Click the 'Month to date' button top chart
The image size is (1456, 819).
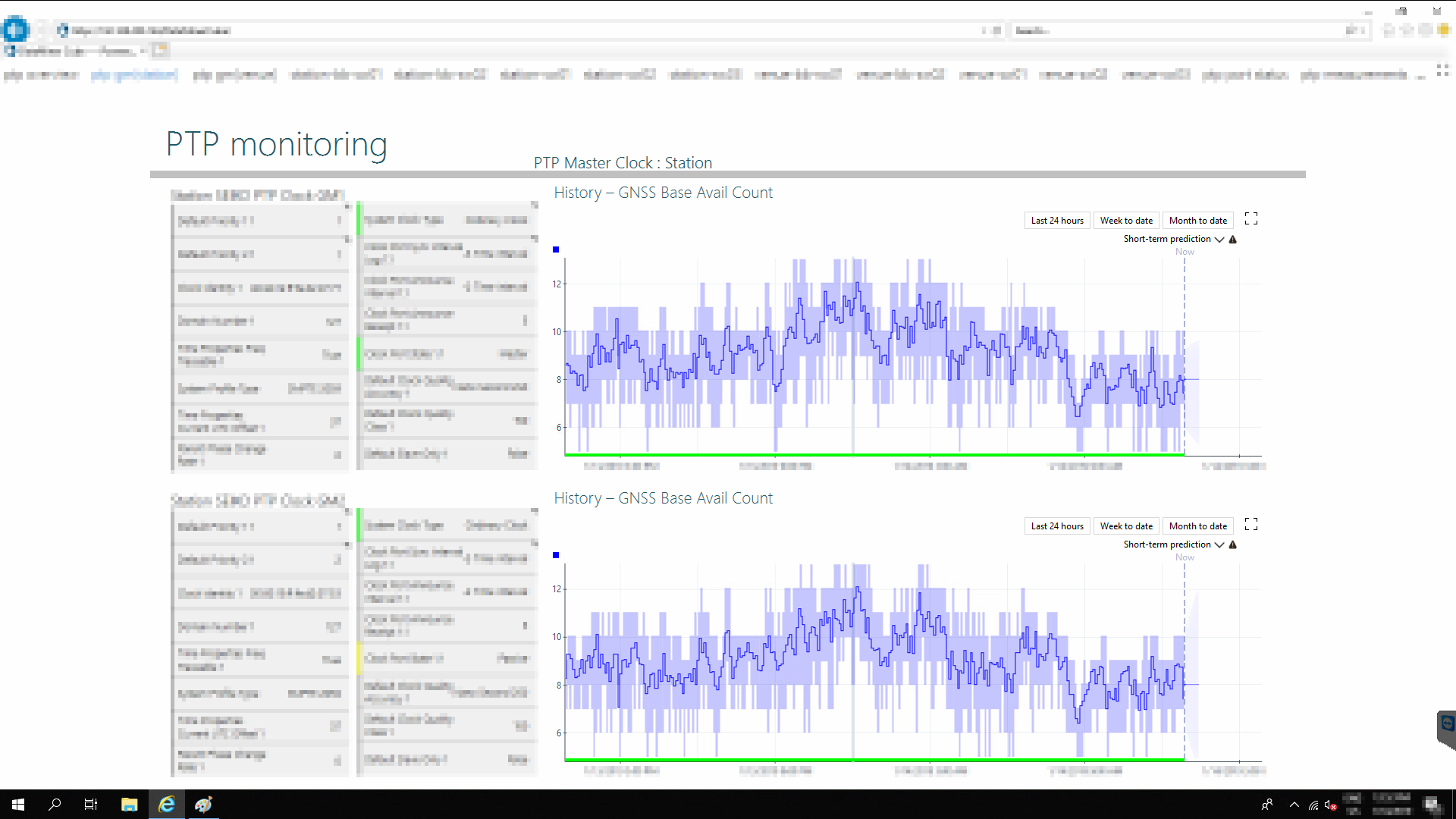(1198, 220)
